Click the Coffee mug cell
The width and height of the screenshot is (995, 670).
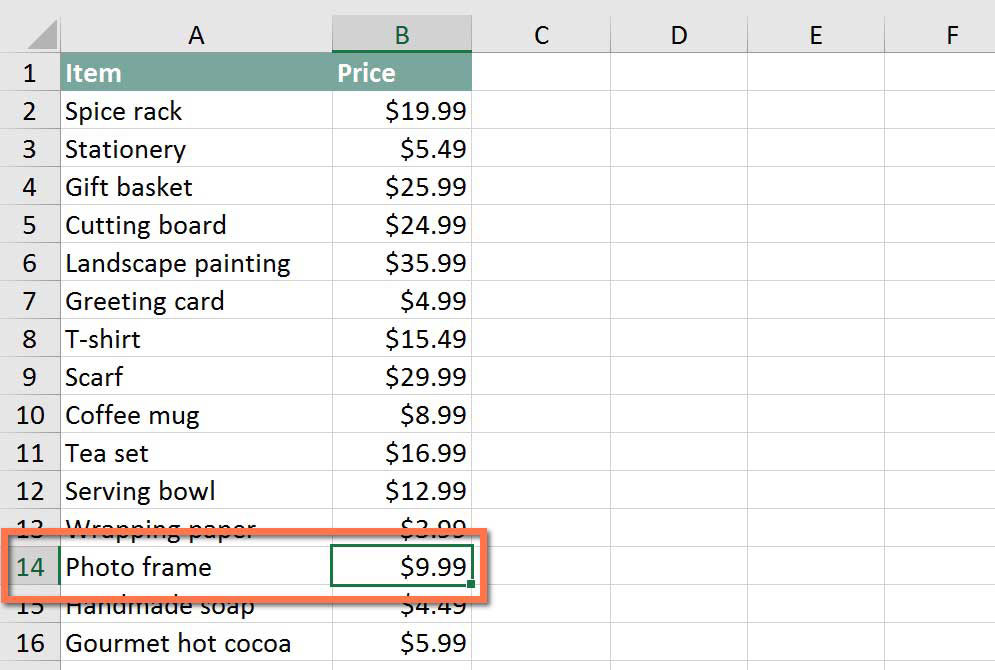point(196,415)
